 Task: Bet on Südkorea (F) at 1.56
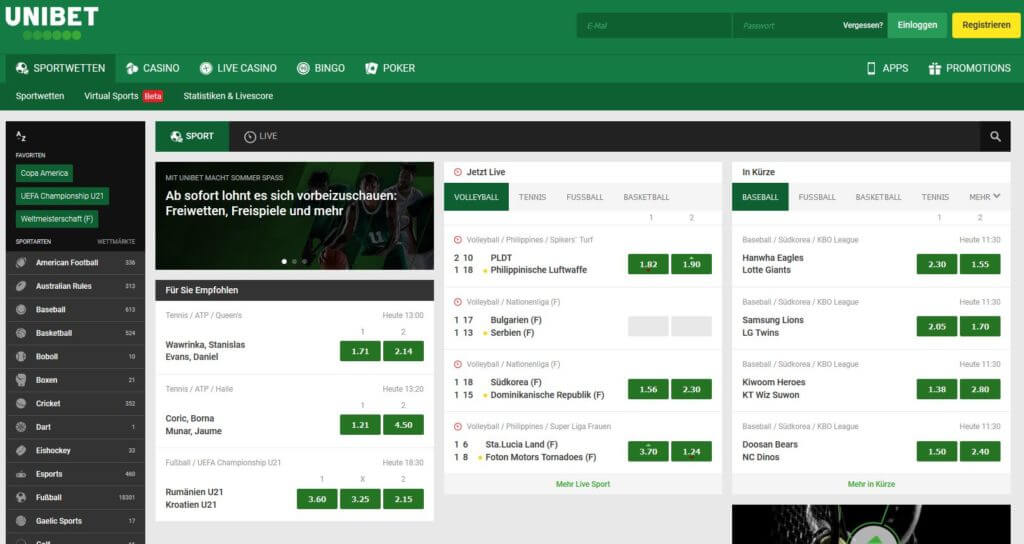pyautogui.click(x=648, y=389)
